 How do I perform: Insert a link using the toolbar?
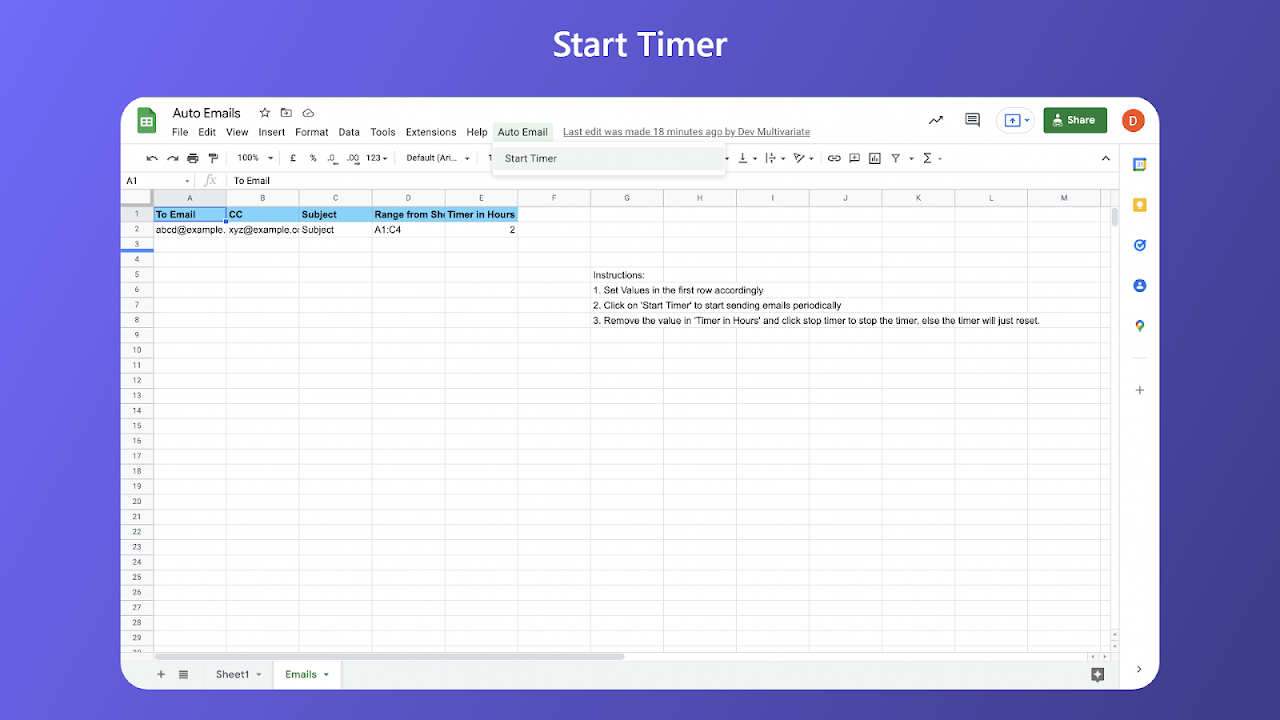pos(834,158)
